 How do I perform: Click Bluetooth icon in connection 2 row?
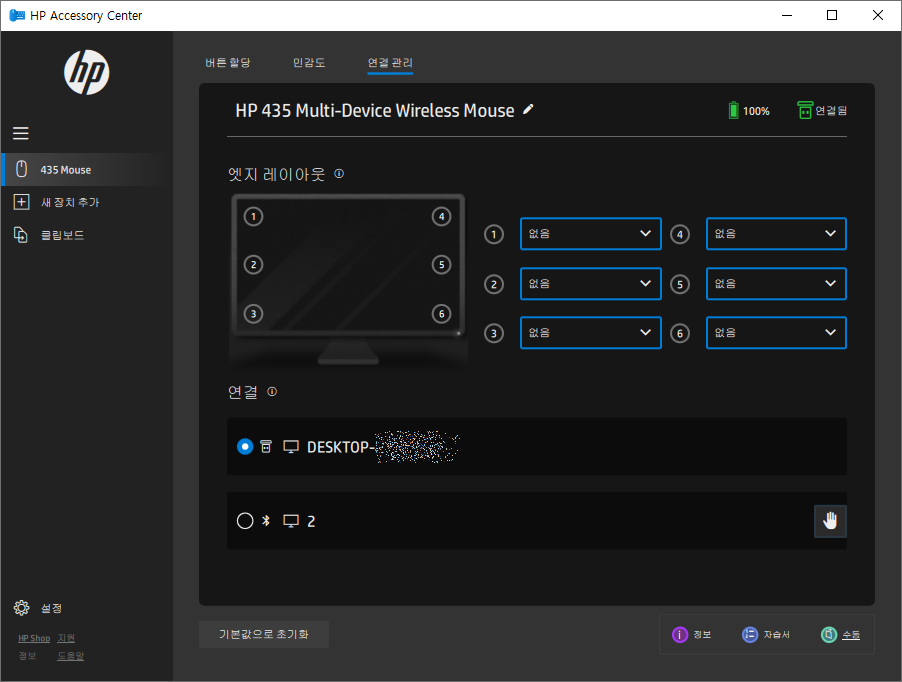point(266,520)
